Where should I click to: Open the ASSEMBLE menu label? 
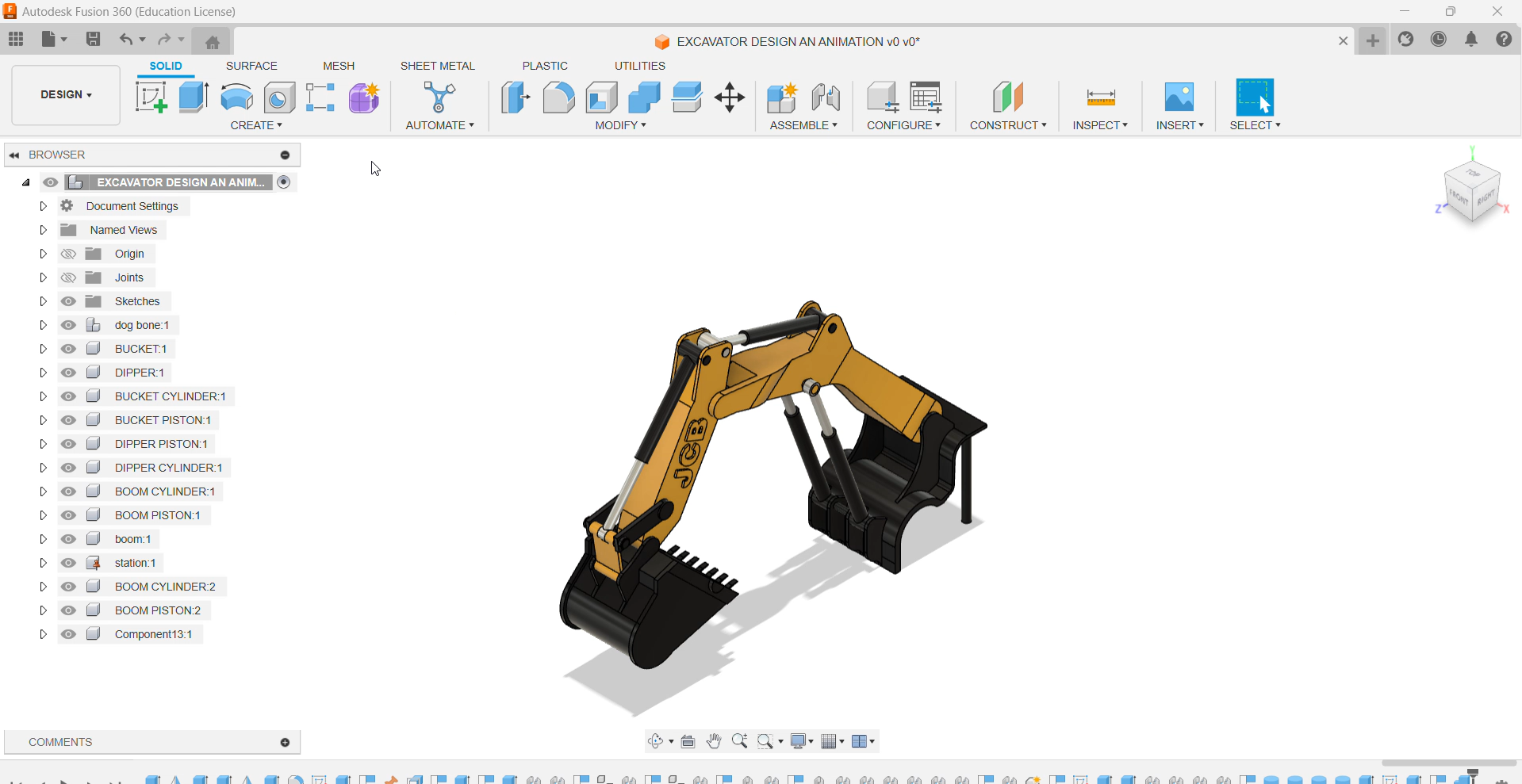(x=803, y=125)
